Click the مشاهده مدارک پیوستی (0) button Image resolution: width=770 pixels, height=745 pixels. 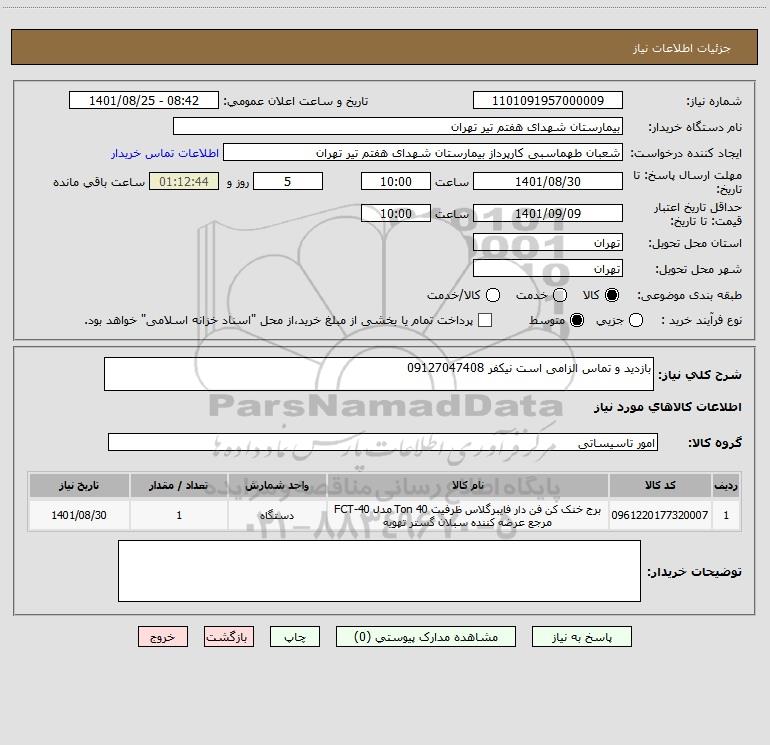tap(426, 637)
